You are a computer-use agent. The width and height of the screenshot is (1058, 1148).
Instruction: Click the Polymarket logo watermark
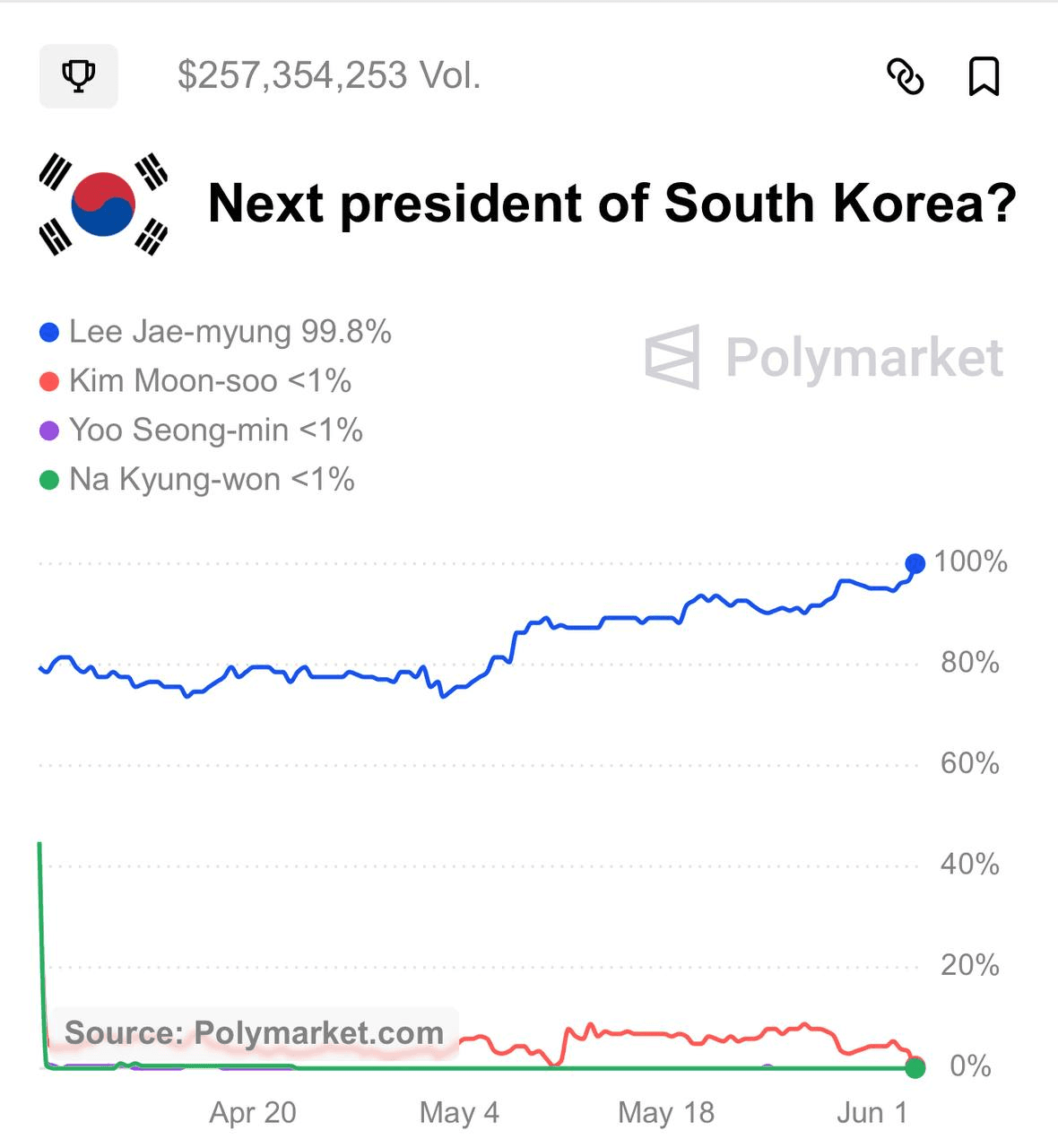coord(824,358)
